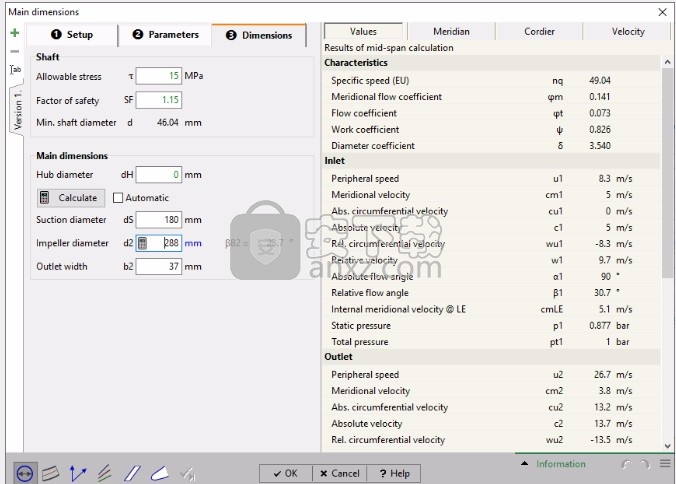676x484 pixels.
Task: Open the Values results tab
Action: click(363, 31)
